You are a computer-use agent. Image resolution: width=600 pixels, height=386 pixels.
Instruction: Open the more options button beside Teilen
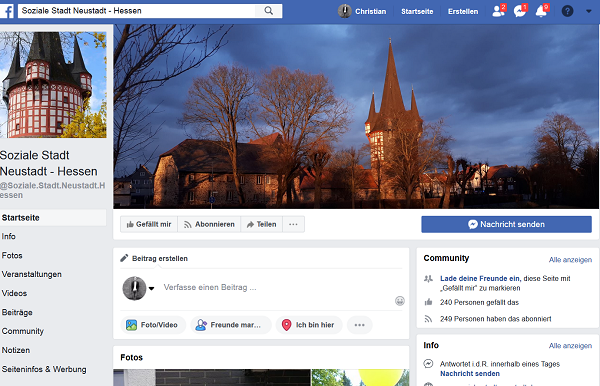click(x=293, y=224)
